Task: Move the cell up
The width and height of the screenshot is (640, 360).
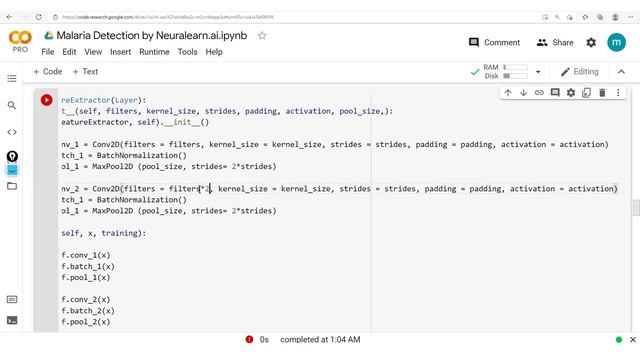Action: click(x=508, y=93)
